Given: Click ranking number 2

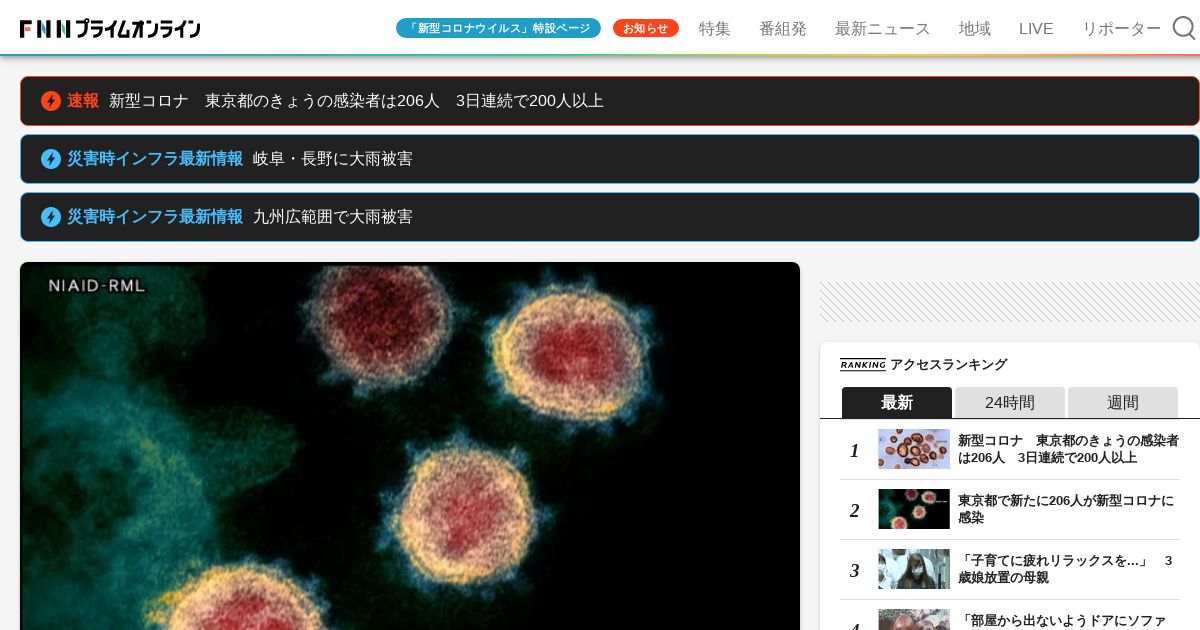Looking at the screenshot, I should point(854,511).
